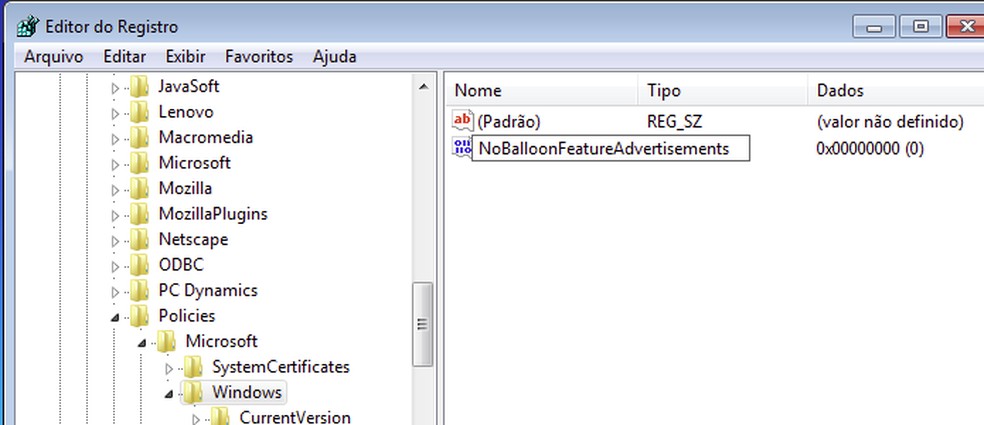The image size is (984, 425).
Task: Click the Netscape folder icon
Action: coord(139,239)
